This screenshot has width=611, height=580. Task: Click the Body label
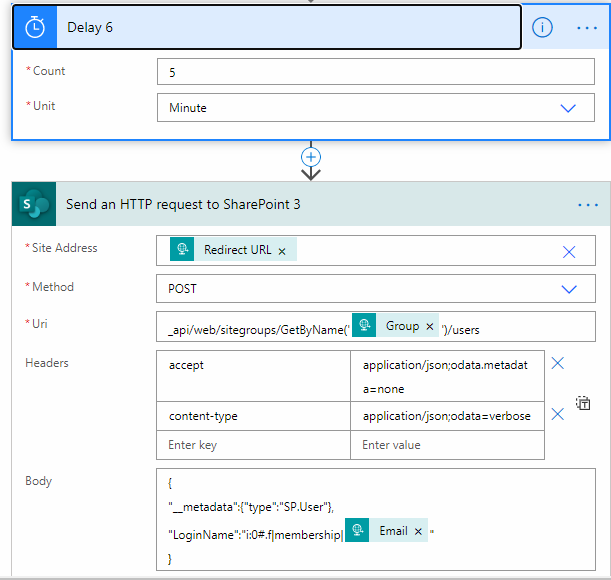[x=38, y=481]
